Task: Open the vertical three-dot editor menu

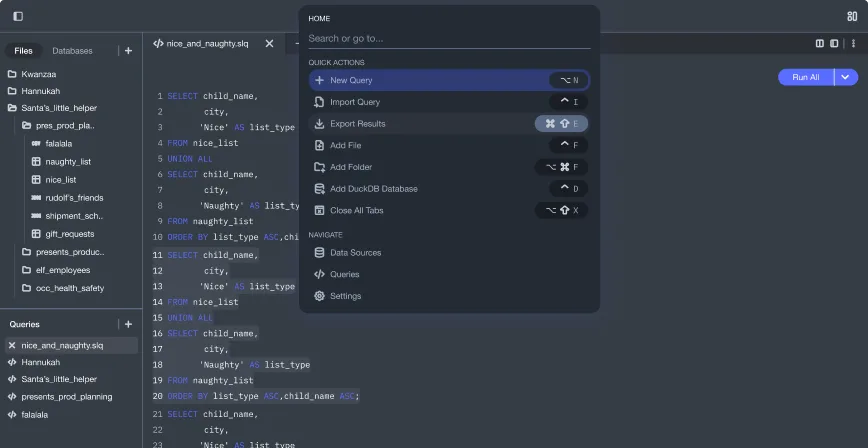Action: pos(853,43)
